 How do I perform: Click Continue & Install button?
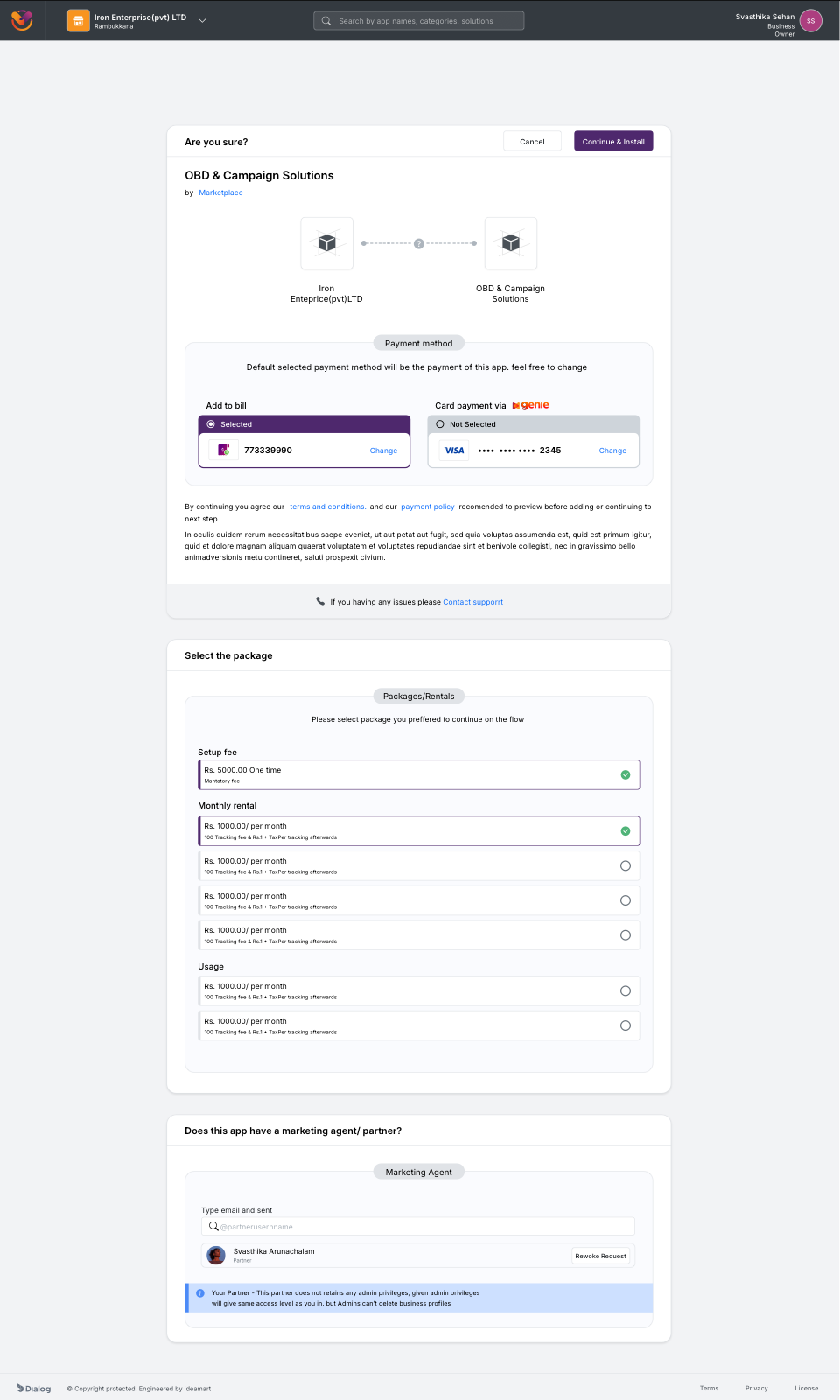point(613,141)
